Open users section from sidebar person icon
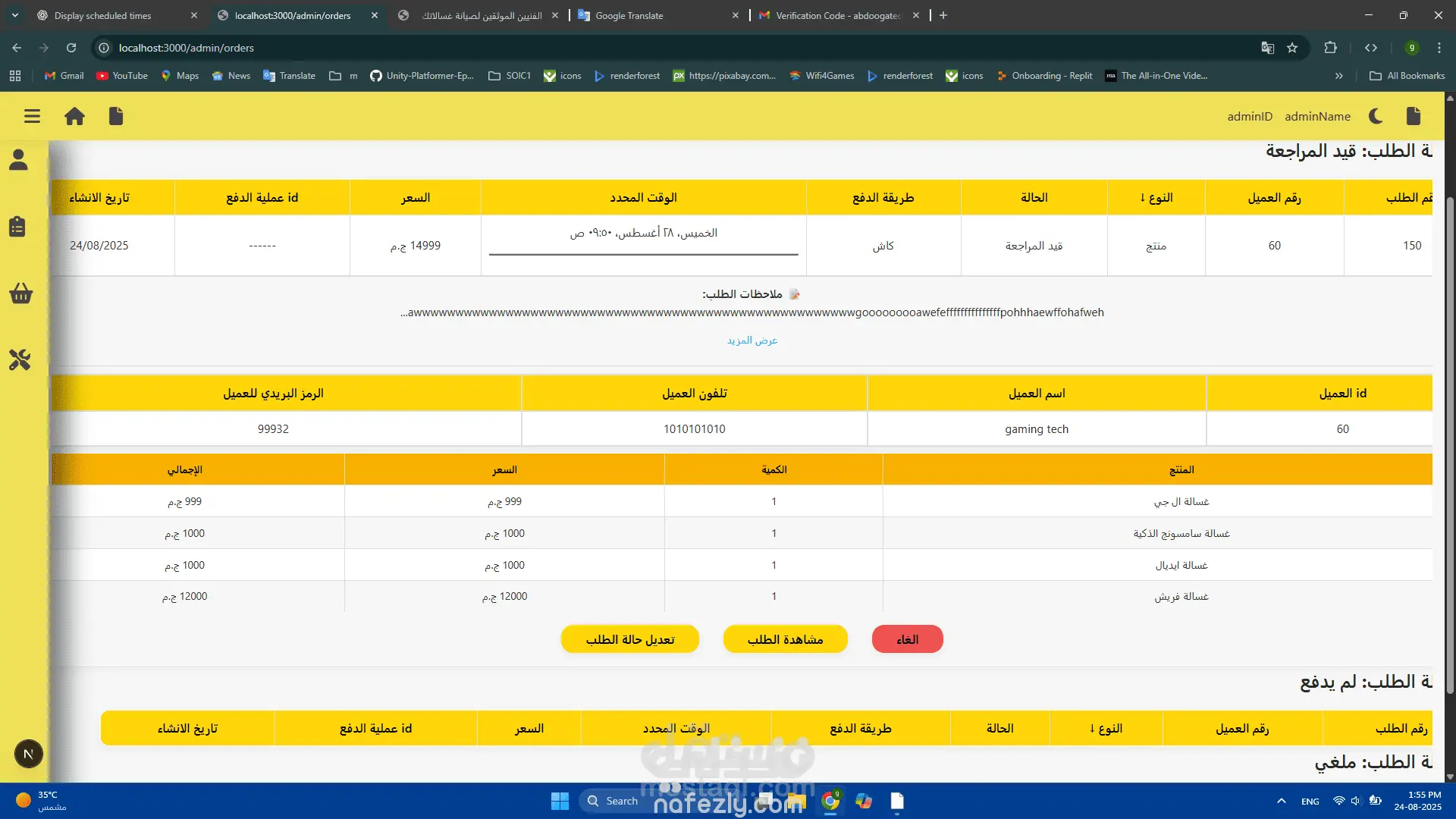 (x=18, y=159)
